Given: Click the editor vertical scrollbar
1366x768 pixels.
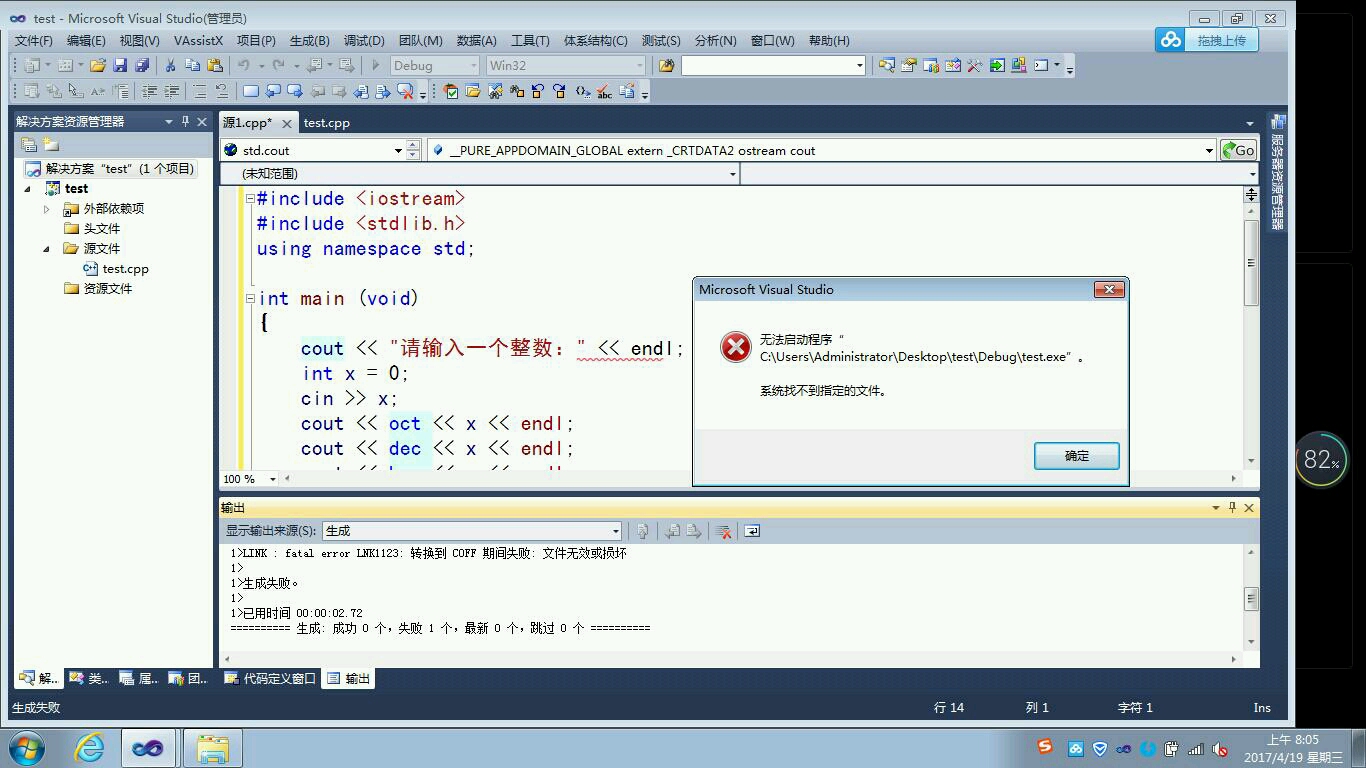Looking at the screenshot, I should point(1250,262).
